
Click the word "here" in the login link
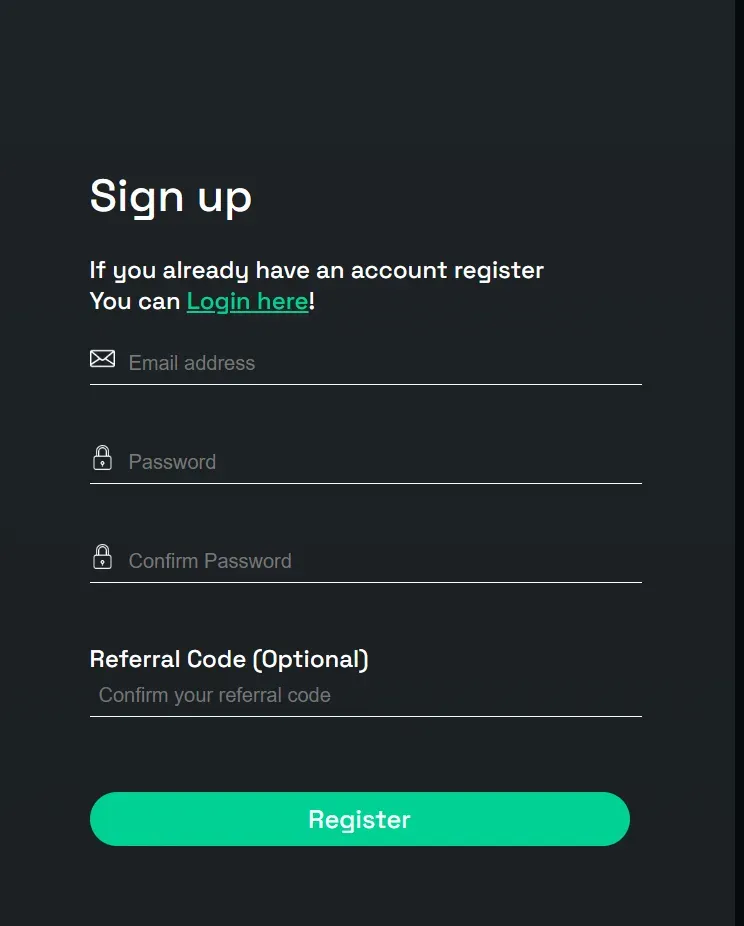[x=283, y=301]
